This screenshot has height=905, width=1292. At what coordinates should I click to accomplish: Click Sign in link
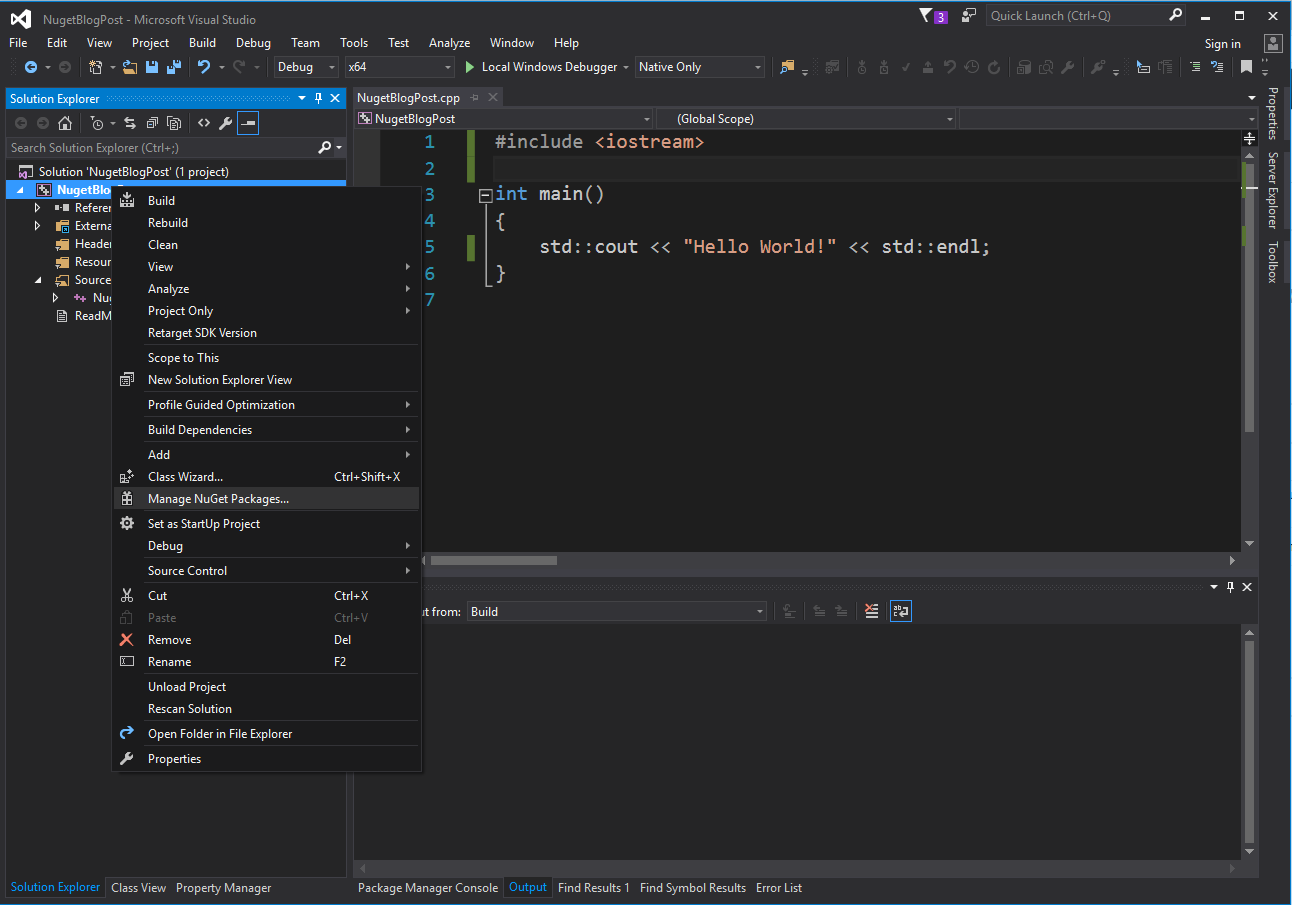(x=1222, y=43)
